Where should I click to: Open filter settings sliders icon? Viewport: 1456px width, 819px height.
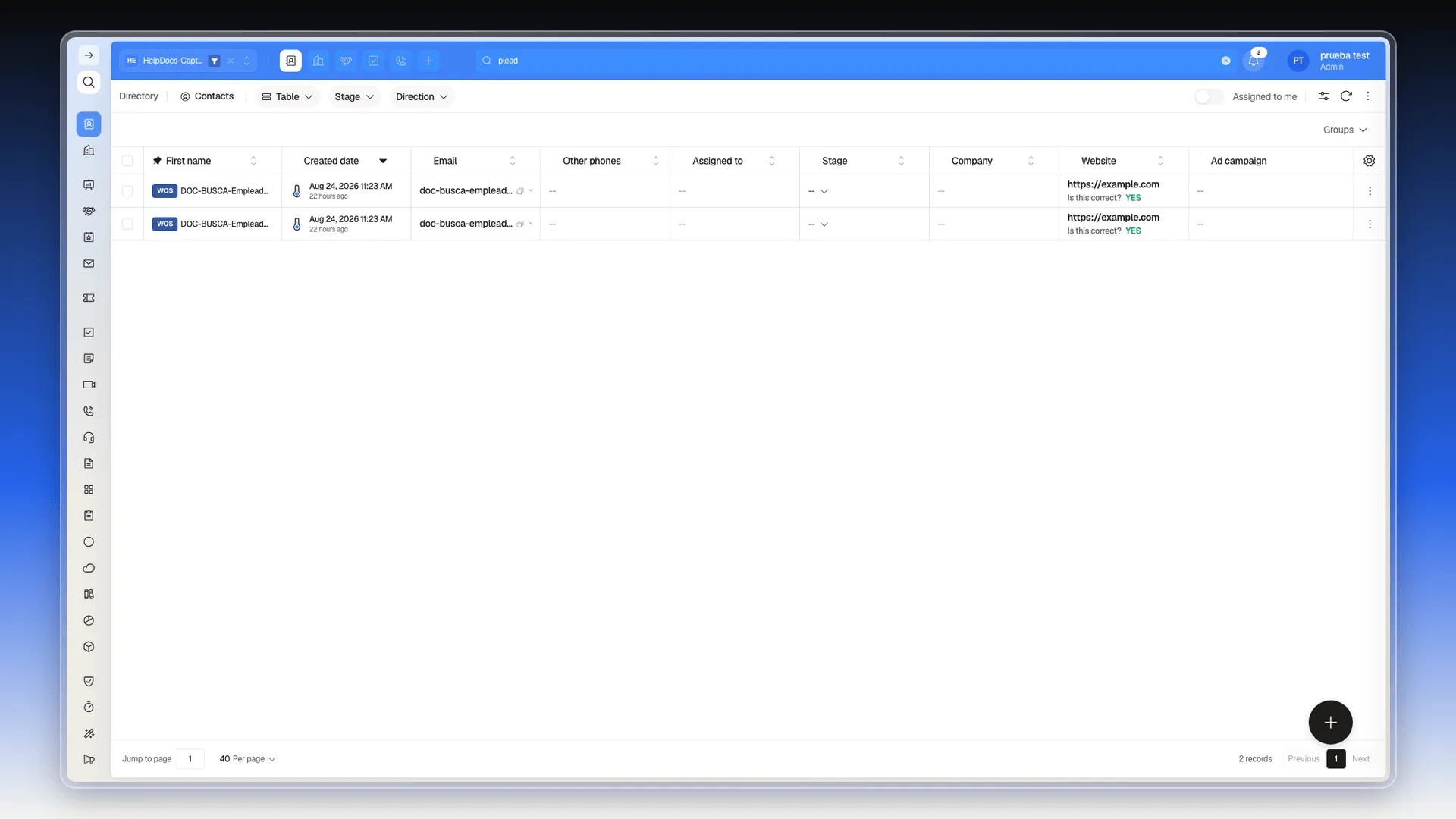(x=1323, y=96)
